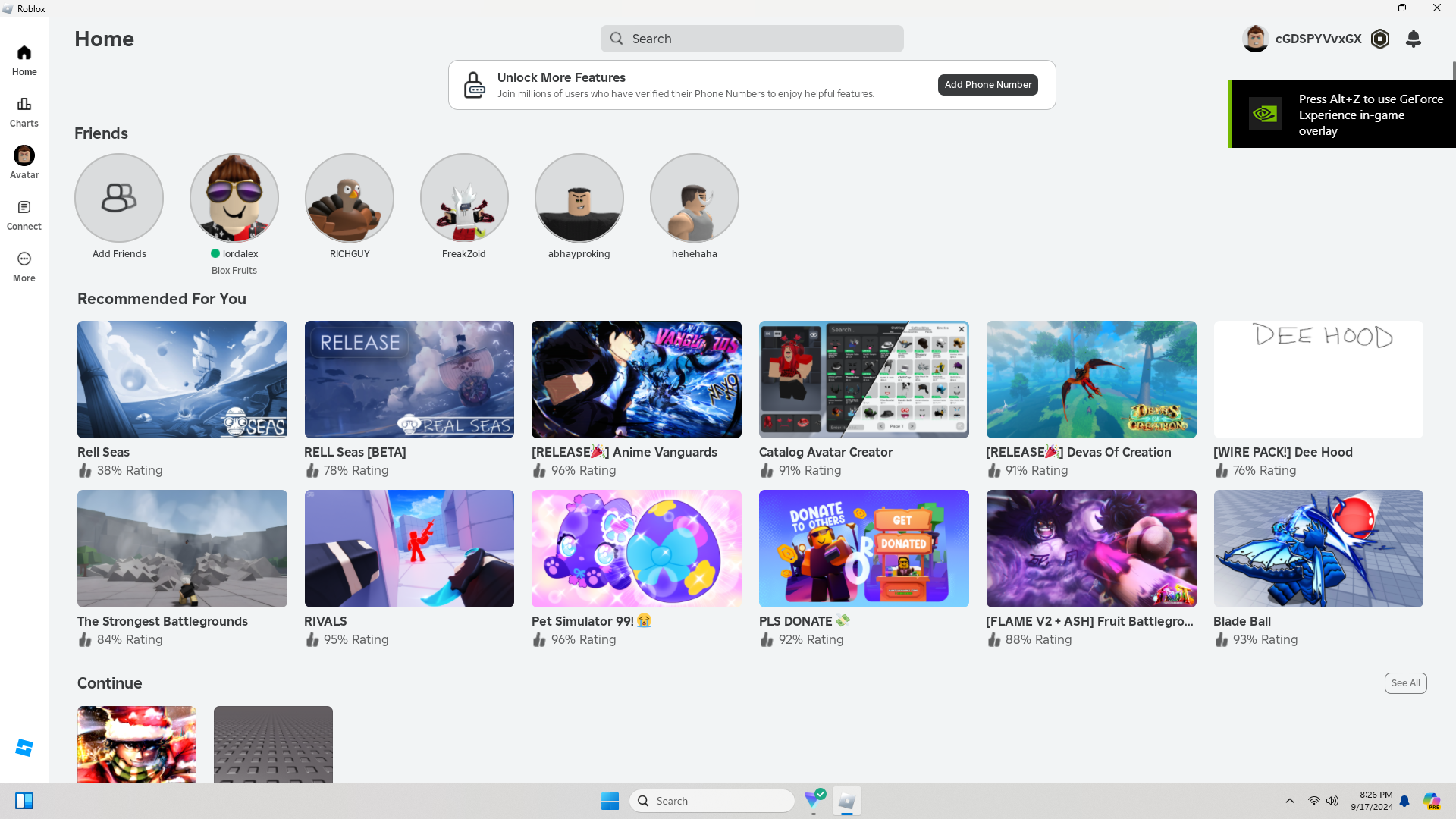Open the Blade Ball game thumbnail
1456x819 pixels.
(x=1318, y=548)
